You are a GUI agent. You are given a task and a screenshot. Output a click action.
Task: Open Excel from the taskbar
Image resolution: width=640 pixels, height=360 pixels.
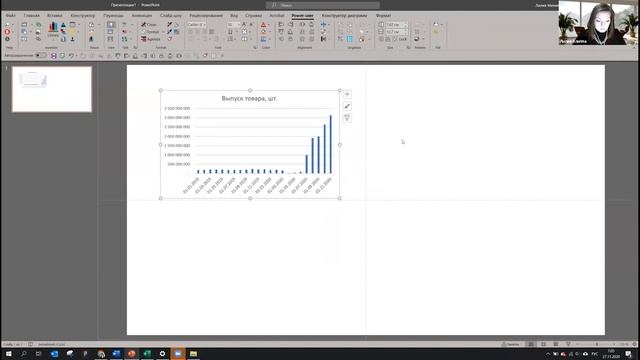147,354
